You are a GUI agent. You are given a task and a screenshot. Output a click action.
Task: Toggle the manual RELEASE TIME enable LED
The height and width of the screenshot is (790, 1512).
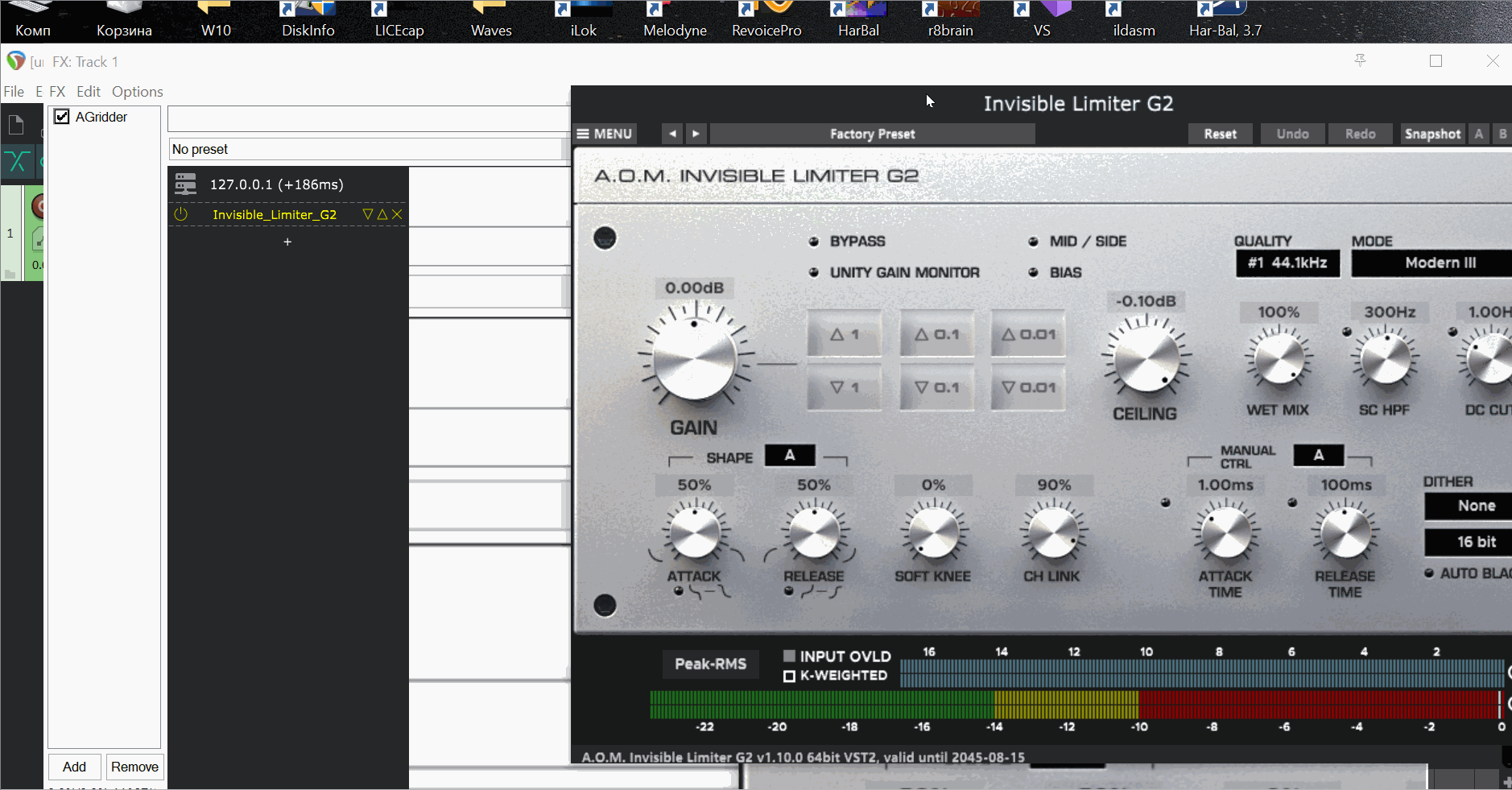1292,503
